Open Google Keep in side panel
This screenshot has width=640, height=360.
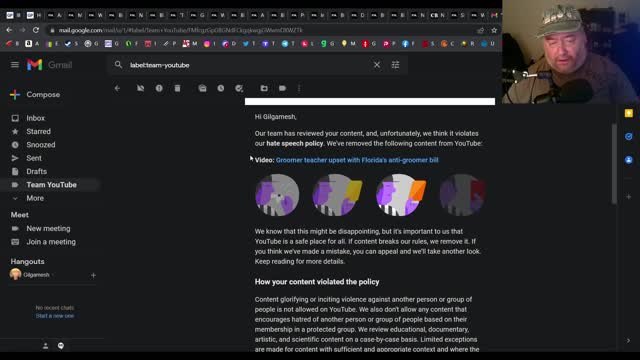629,113
